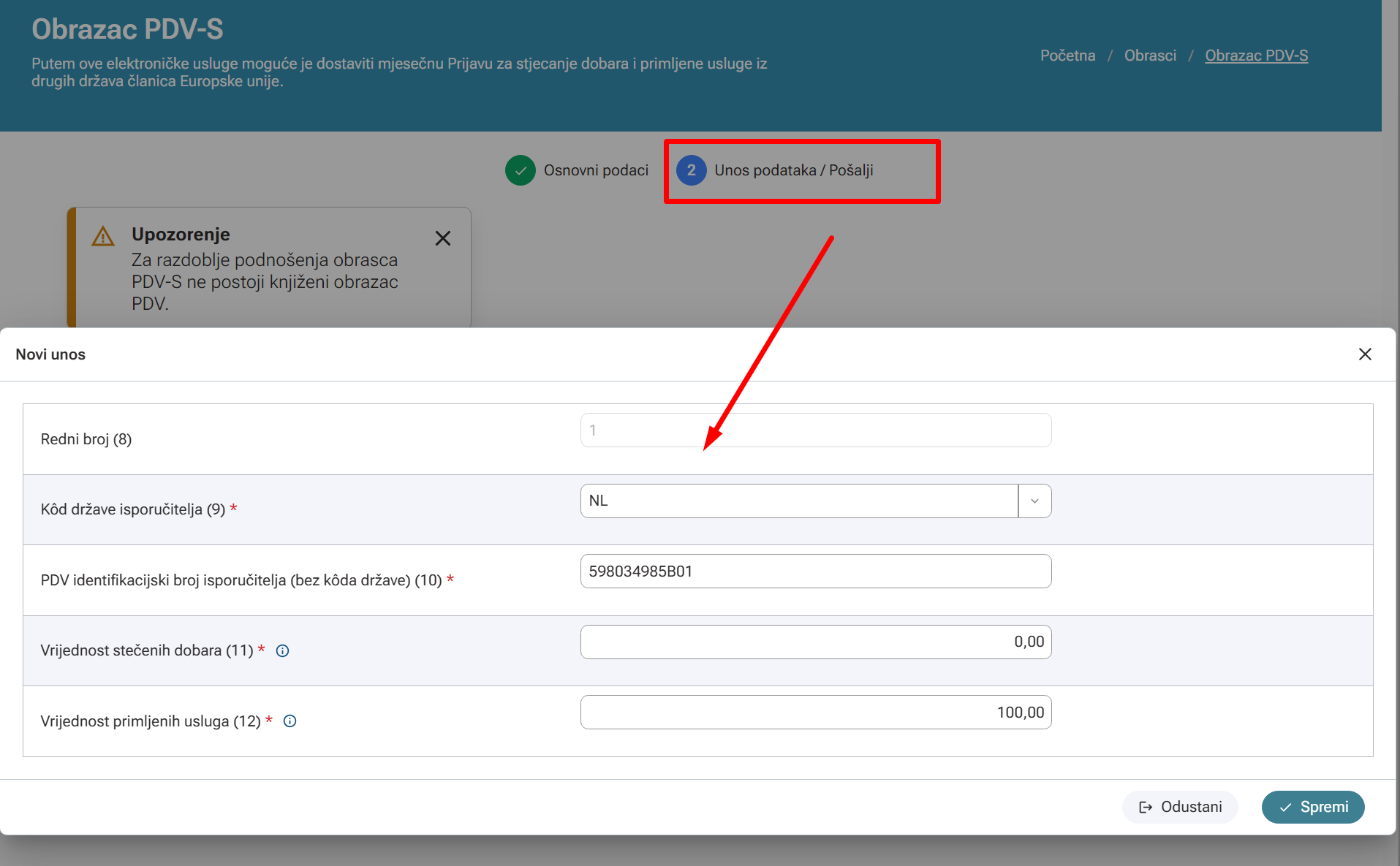This screenshot has height=866, width=1400.
Task: Focus the Vrijednost primljenih usluga value field
Action: click(x=816, y=713)
